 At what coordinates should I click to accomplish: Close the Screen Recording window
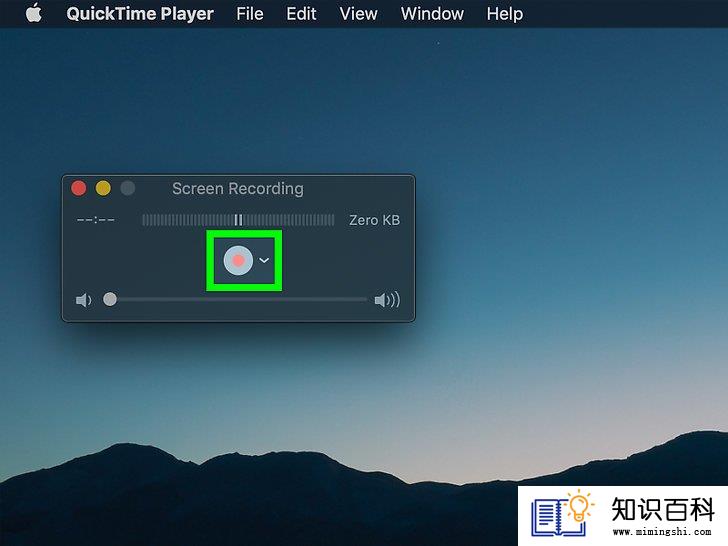(78, 188)
